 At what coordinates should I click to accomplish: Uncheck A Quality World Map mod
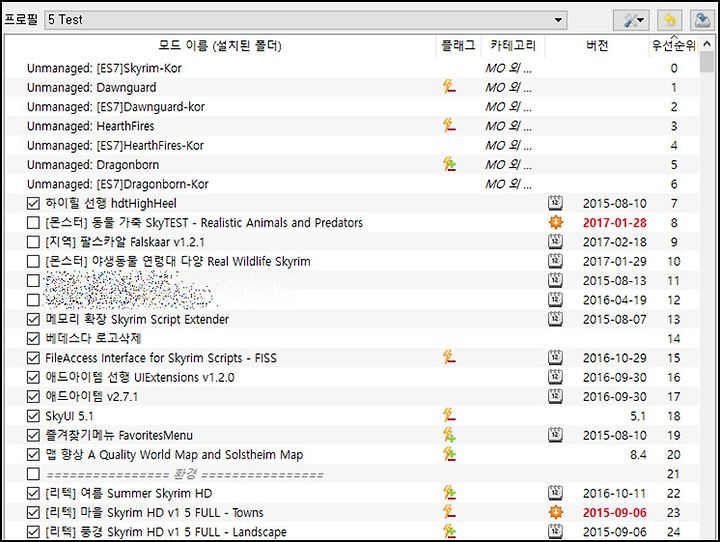tap(33, 454)
